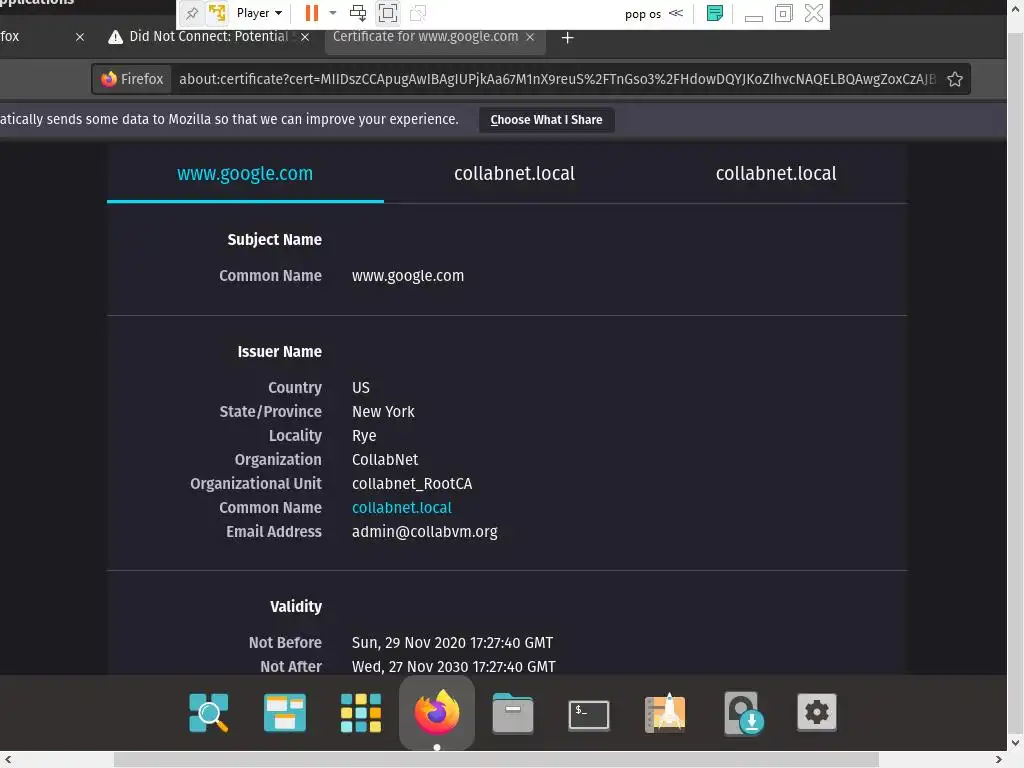Open the workspaces dock icon
Screen dimensions: 1024x768
point(285,712)
